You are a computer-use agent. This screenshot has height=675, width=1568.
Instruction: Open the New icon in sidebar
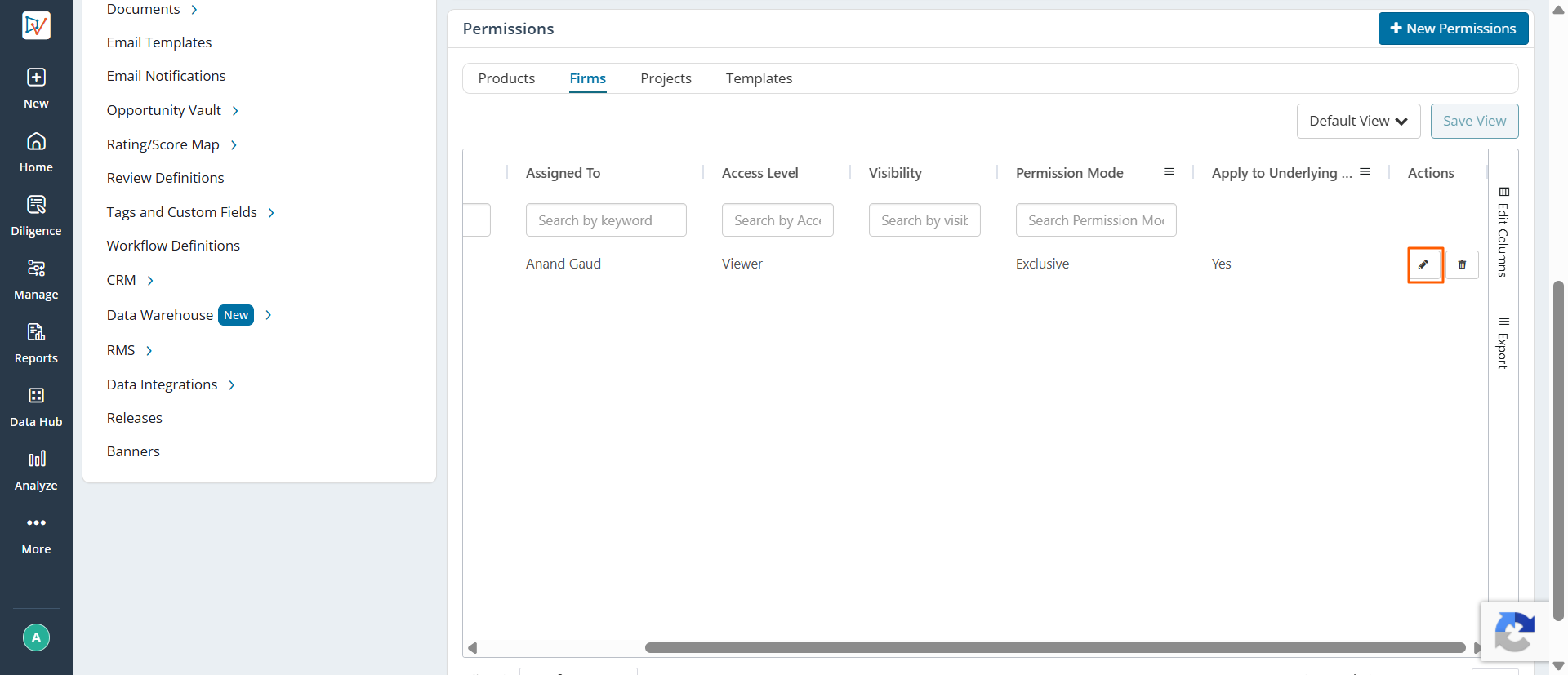[36, 77]
